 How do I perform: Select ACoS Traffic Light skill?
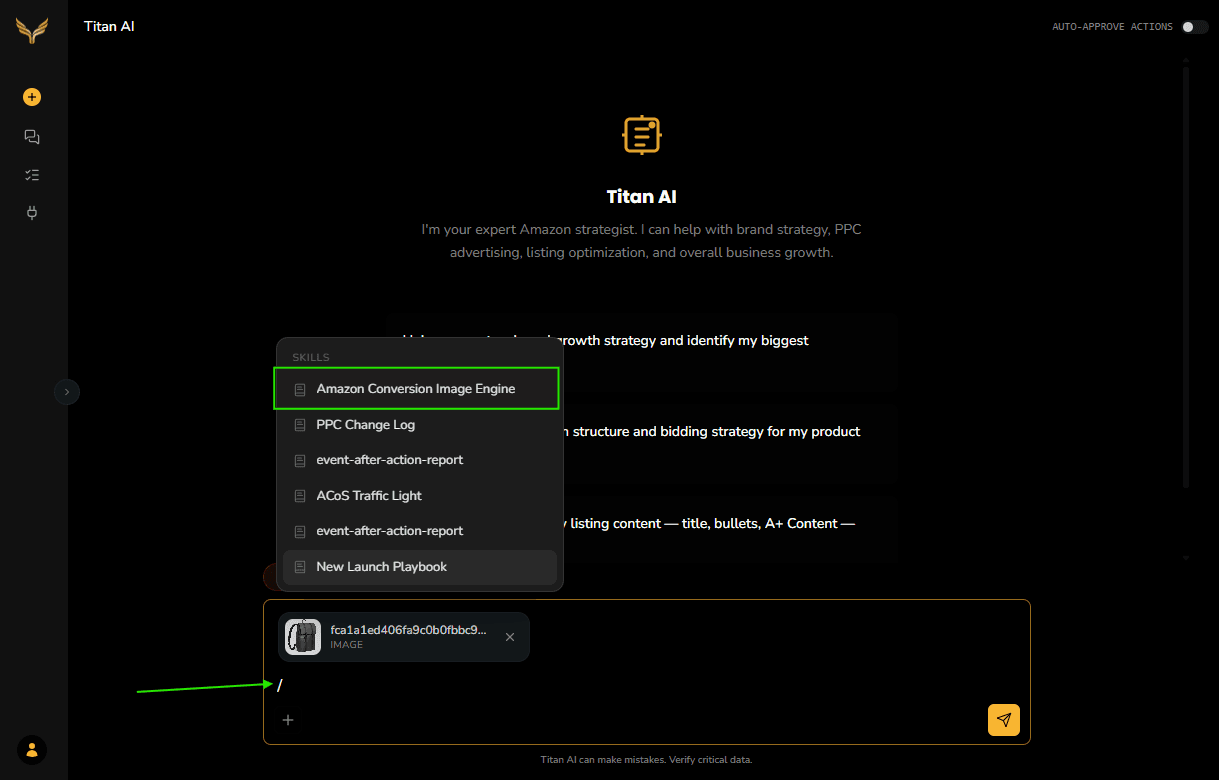click(420, 496)
